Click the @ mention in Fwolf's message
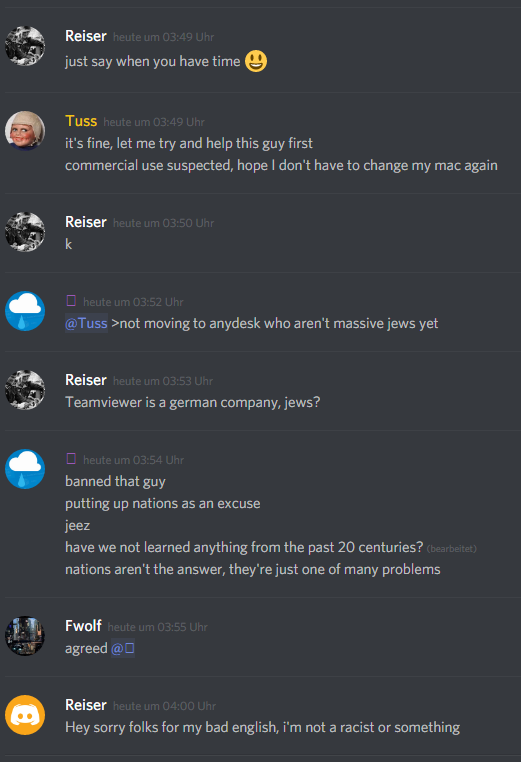521x762 pixels. (x=122, y=648)
